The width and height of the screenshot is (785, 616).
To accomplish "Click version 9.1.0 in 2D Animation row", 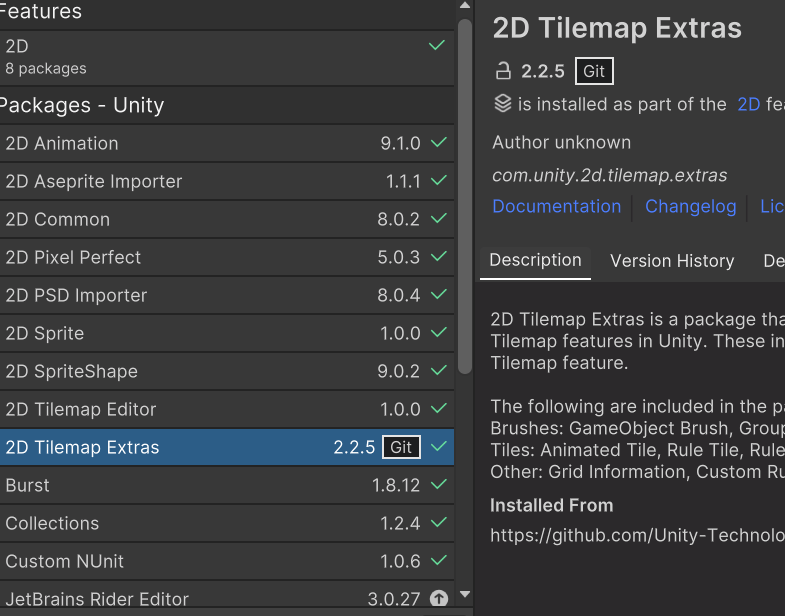I will click(400, 143).
